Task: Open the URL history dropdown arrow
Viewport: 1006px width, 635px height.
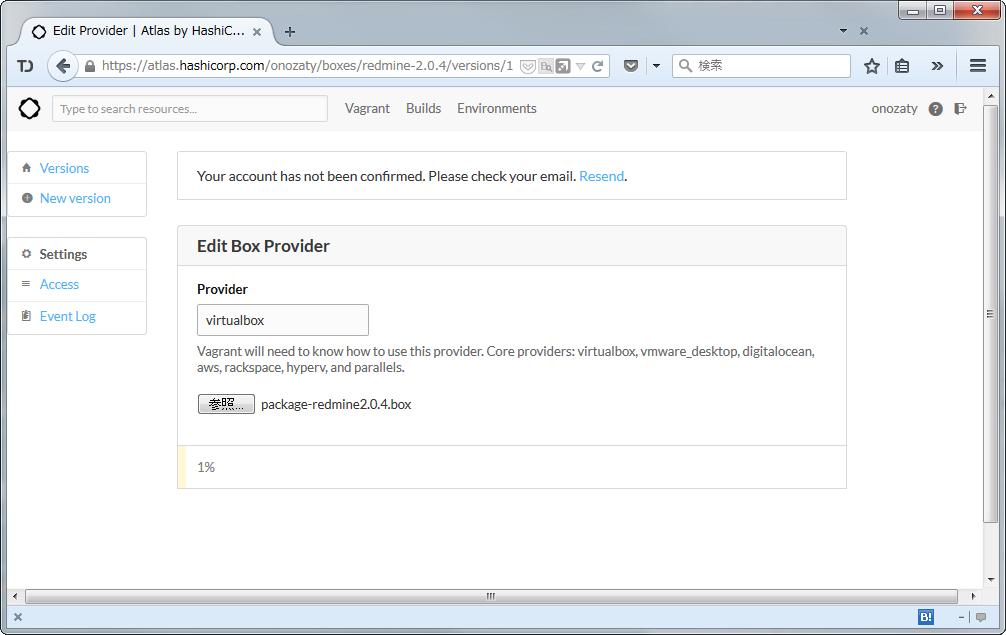Action: pyautogui.click(x=580, y=67)
